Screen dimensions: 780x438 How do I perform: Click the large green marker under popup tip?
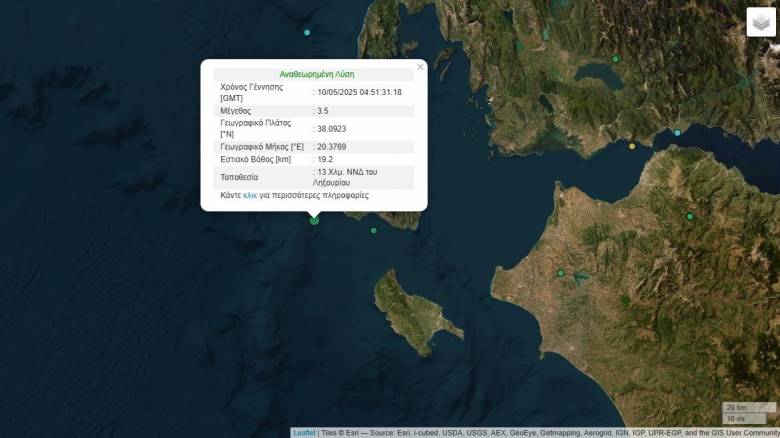tap(314, 219)
